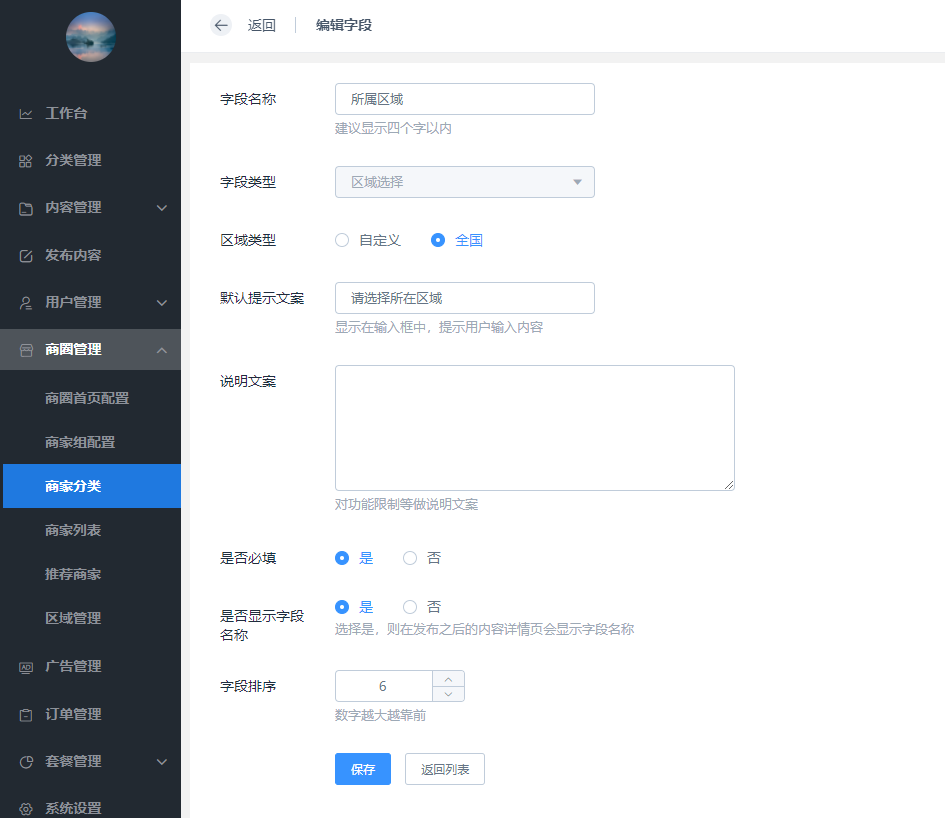Viewport: 945px width, 818px height.
Task: Increase 字段排序 value with up stepper arrow
Action: point(449,679)
